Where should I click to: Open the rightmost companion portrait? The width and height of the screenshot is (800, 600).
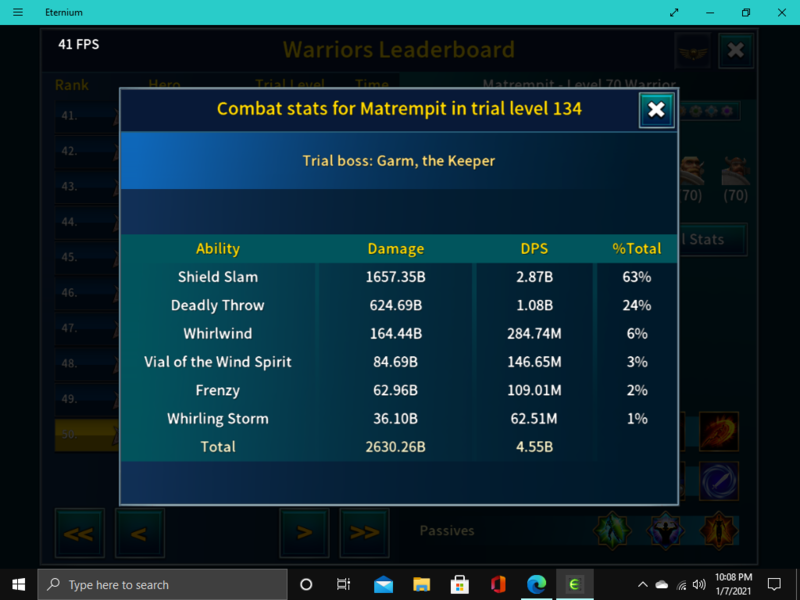coord(735,171)
